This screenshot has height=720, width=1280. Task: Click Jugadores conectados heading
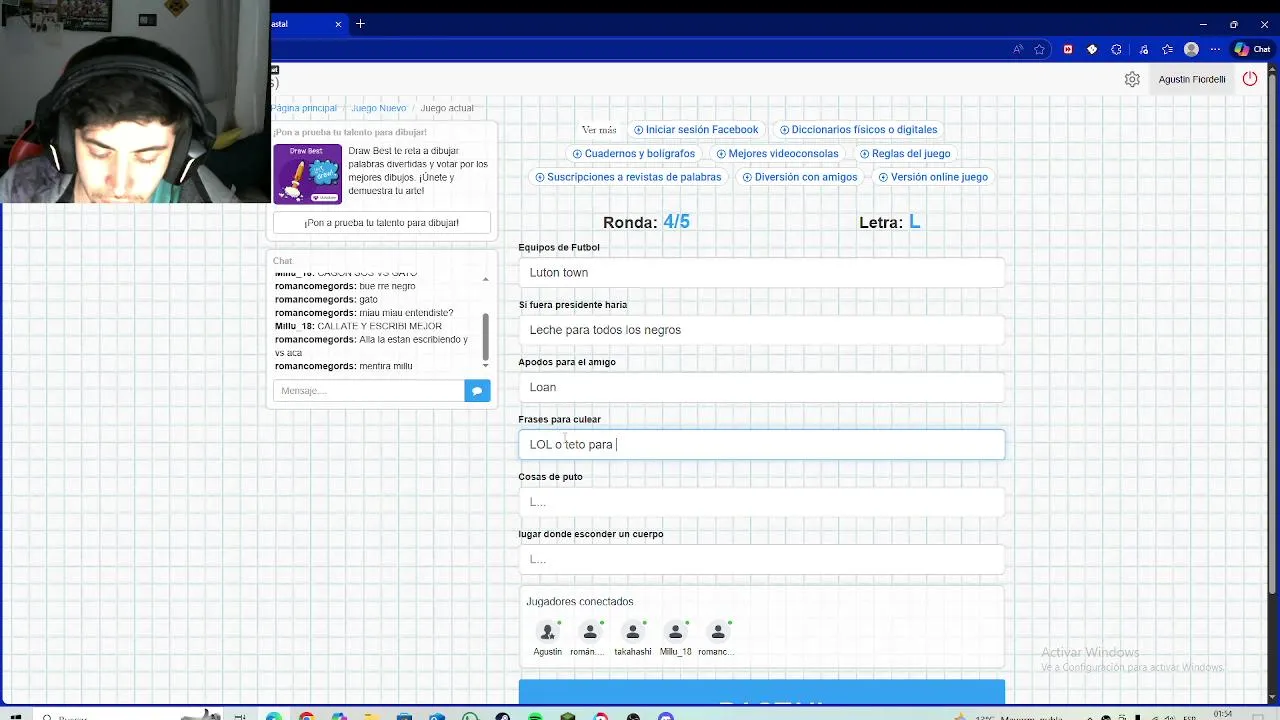coord(580,602)
